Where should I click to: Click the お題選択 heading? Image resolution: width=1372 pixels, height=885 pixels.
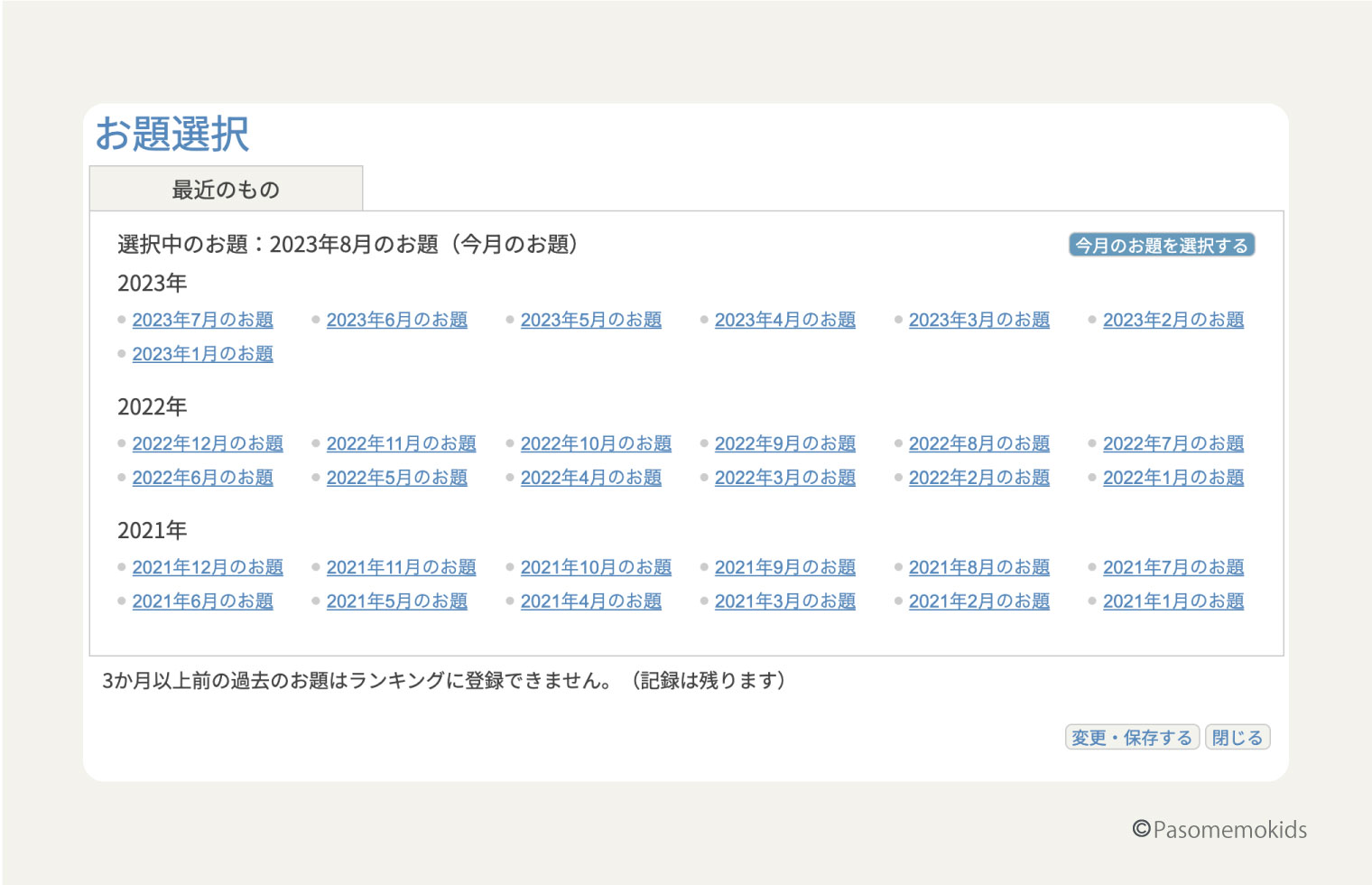tap(171, 134)
